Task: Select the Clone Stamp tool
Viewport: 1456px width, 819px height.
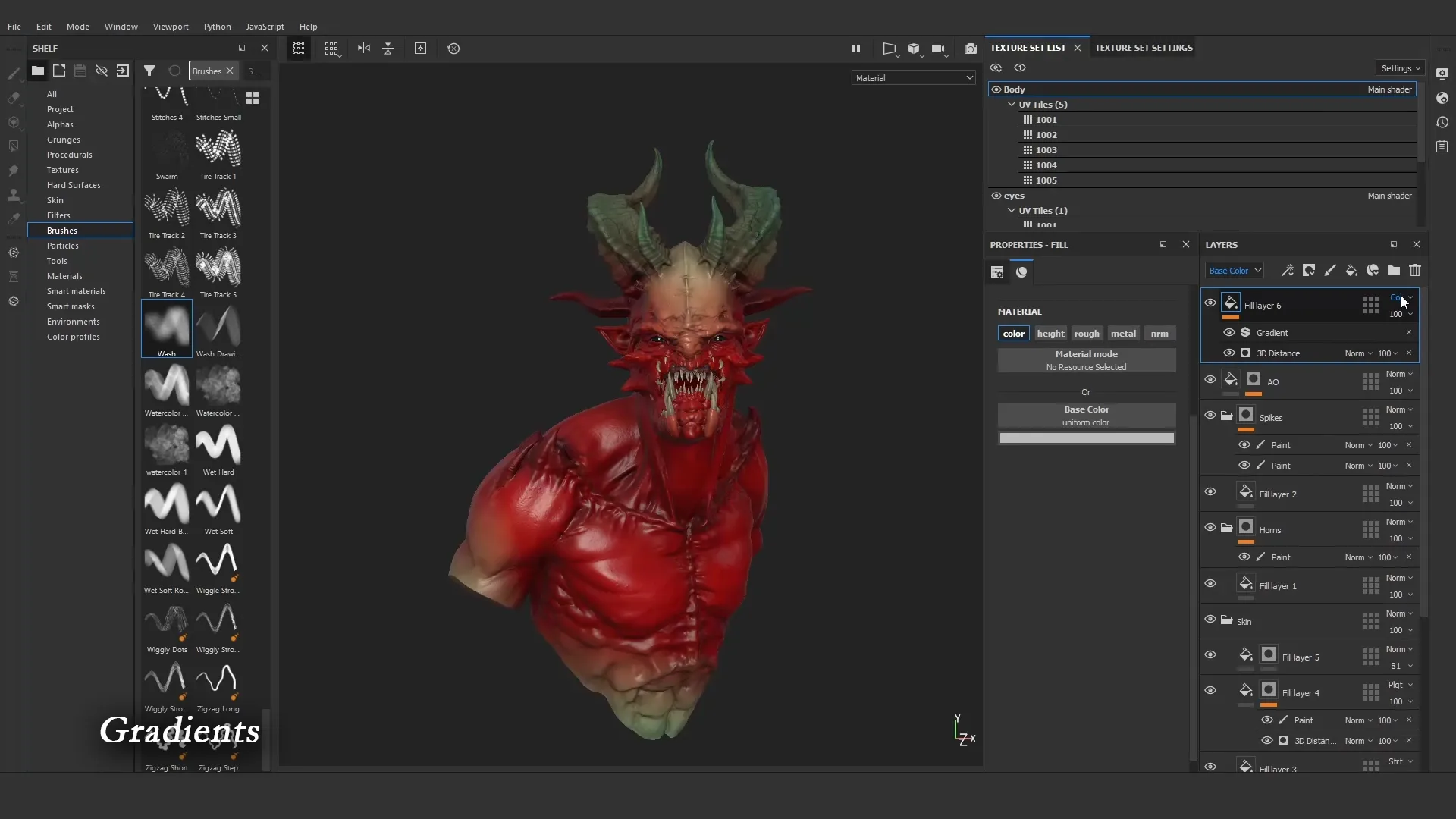Action: 13,196
